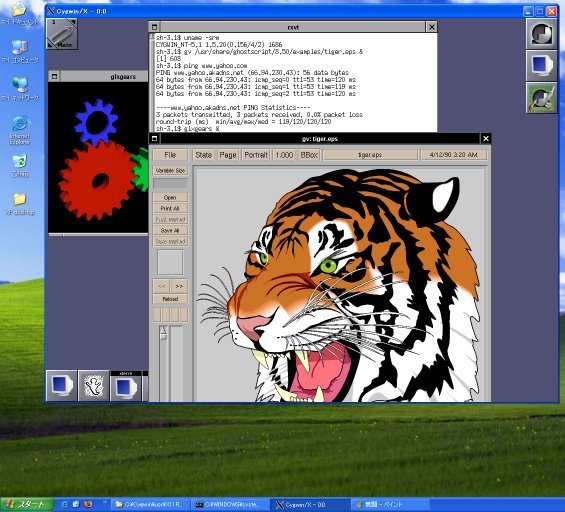This screenshot has height=512, width=565.
Task: Click the top dock icon in Cygwin/X
Action: [x=541, y=34]
